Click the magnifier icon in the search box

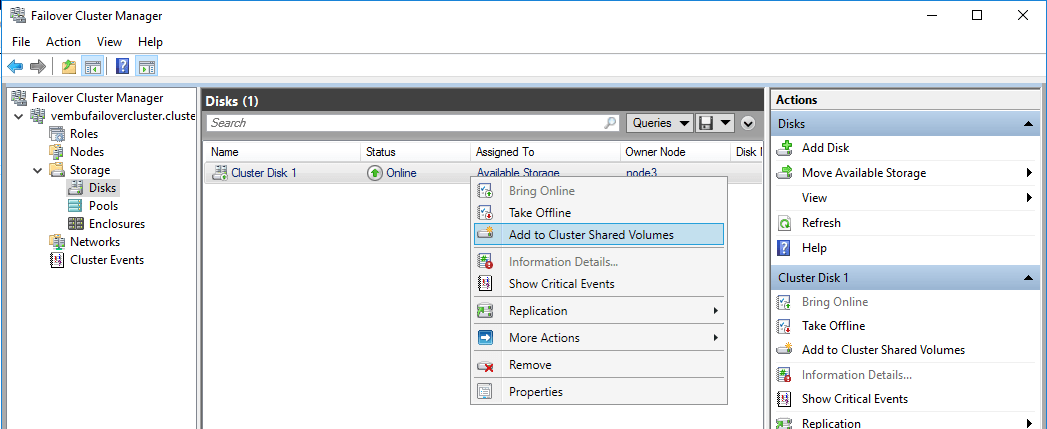610,123
